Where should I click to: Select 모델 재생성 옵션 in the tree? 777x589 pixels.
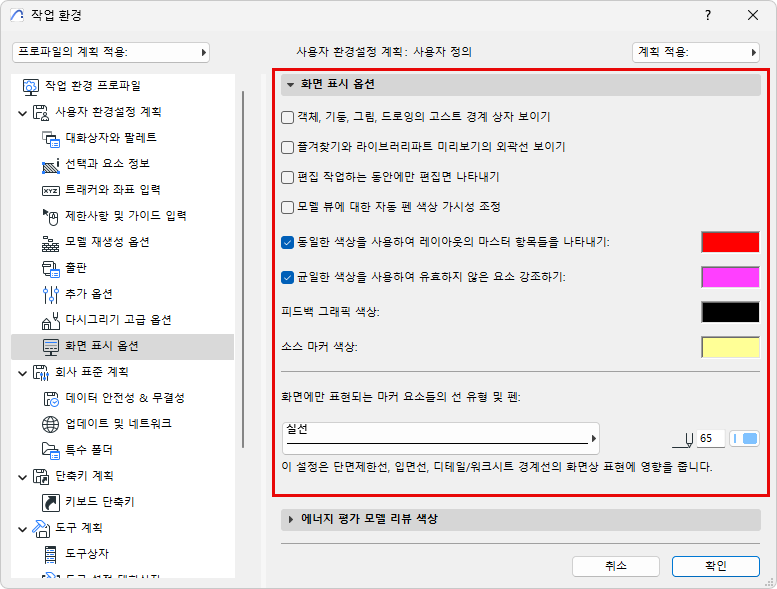pyautogui.click(x=108, y=242)
